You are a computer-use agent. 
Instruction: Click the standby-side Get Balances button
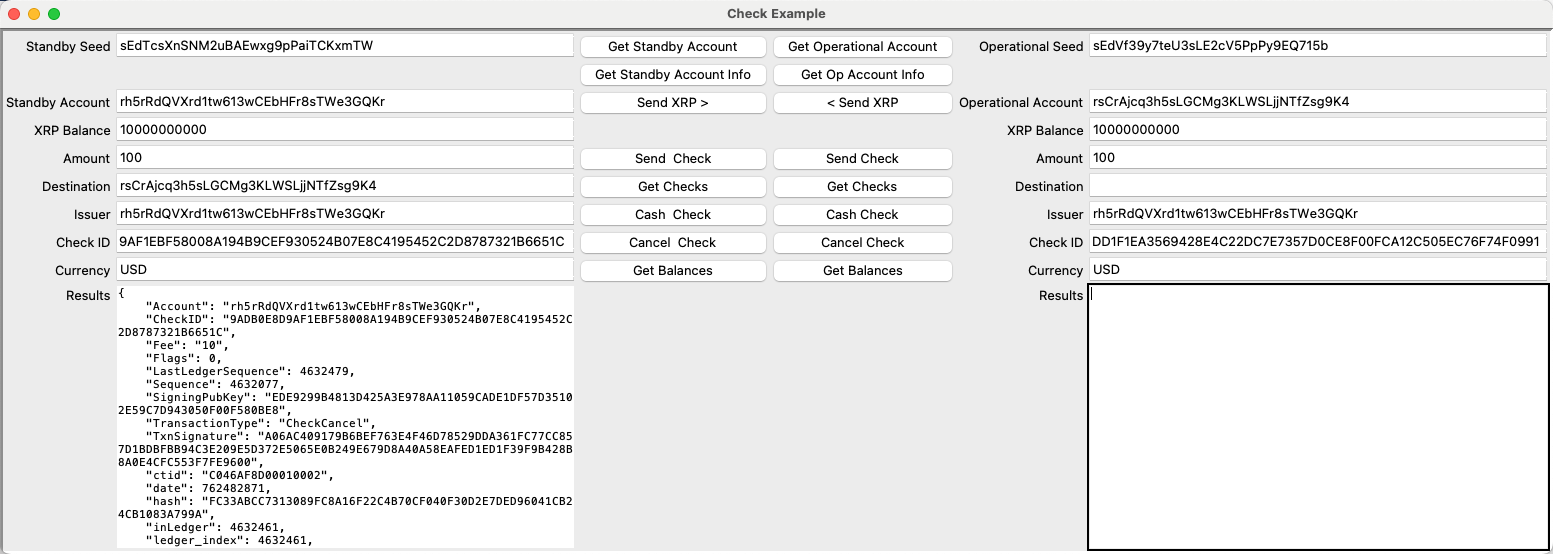coord(673,270)
